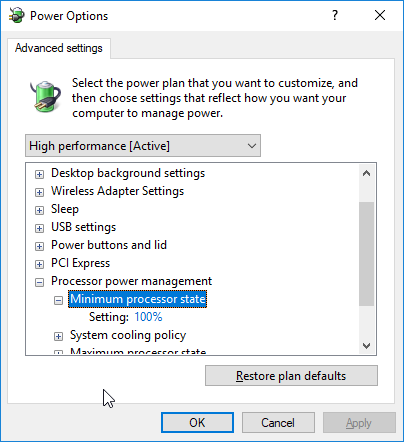Screen dimensions: 404x442
Task: Click the 100% setting value
Action: tap(148, 317)
